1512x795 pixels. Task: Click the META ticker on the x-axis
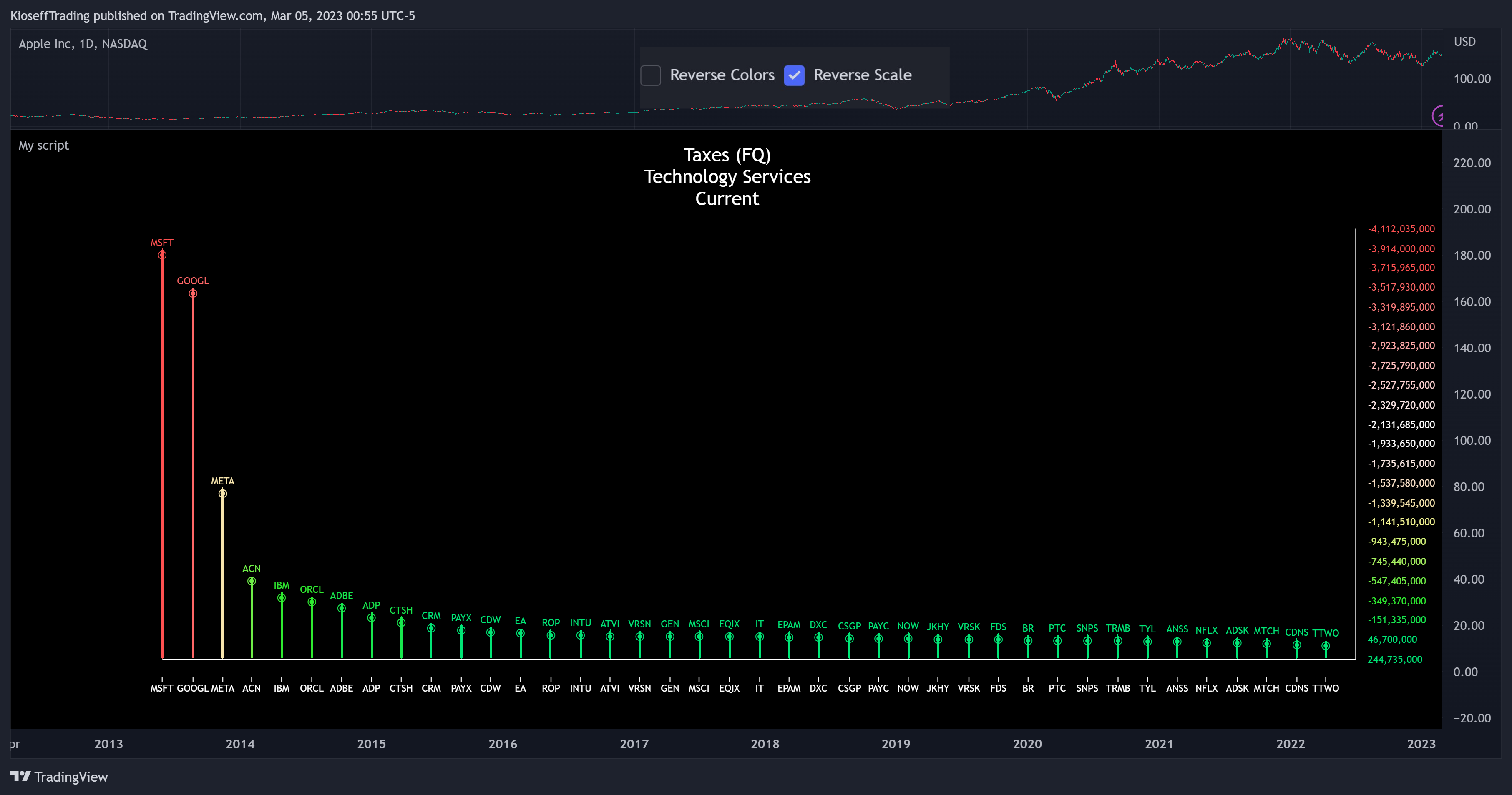click(222, 688)
